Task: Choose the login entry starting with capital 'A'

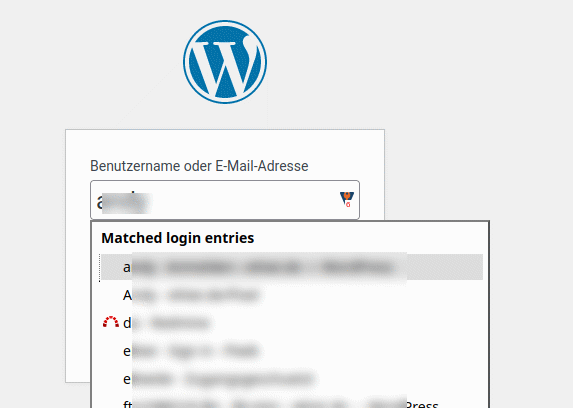Action: 292,295
